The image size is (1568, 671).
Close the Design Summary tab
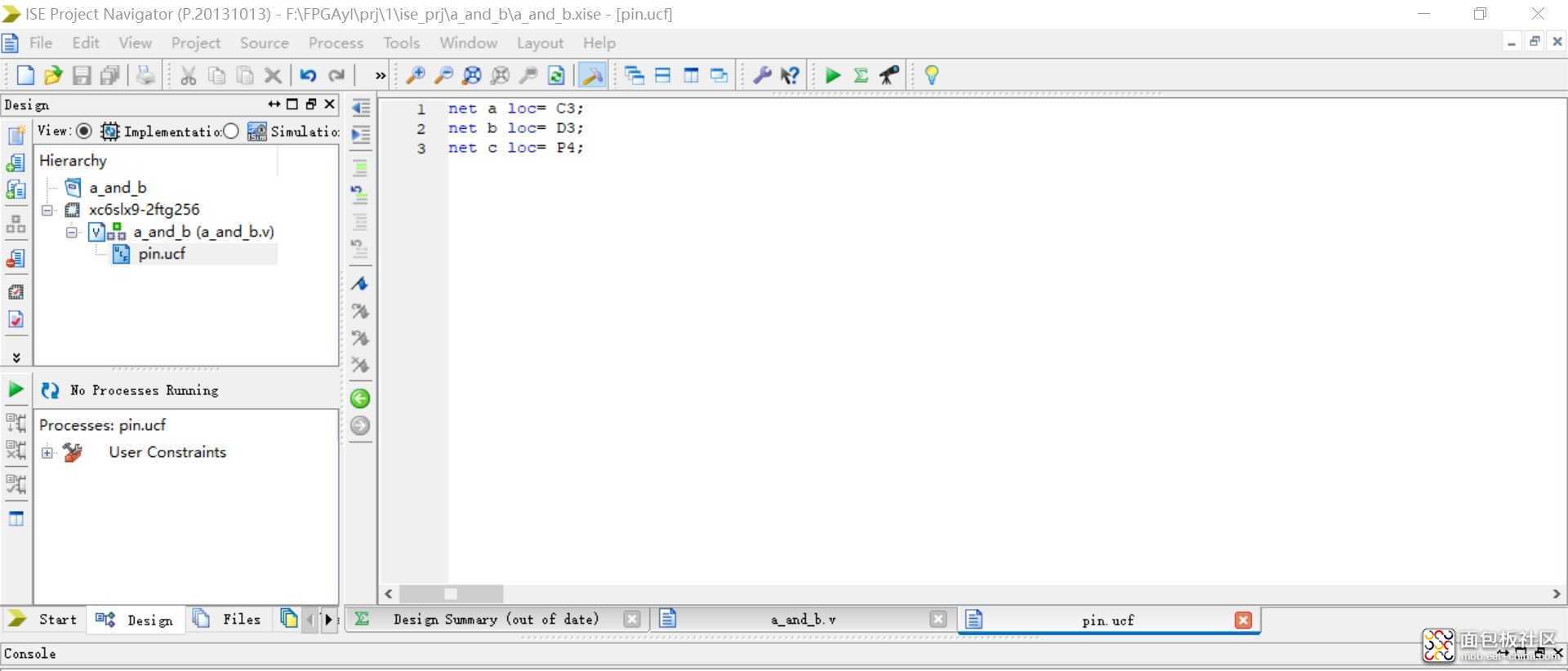click(631, 619)
